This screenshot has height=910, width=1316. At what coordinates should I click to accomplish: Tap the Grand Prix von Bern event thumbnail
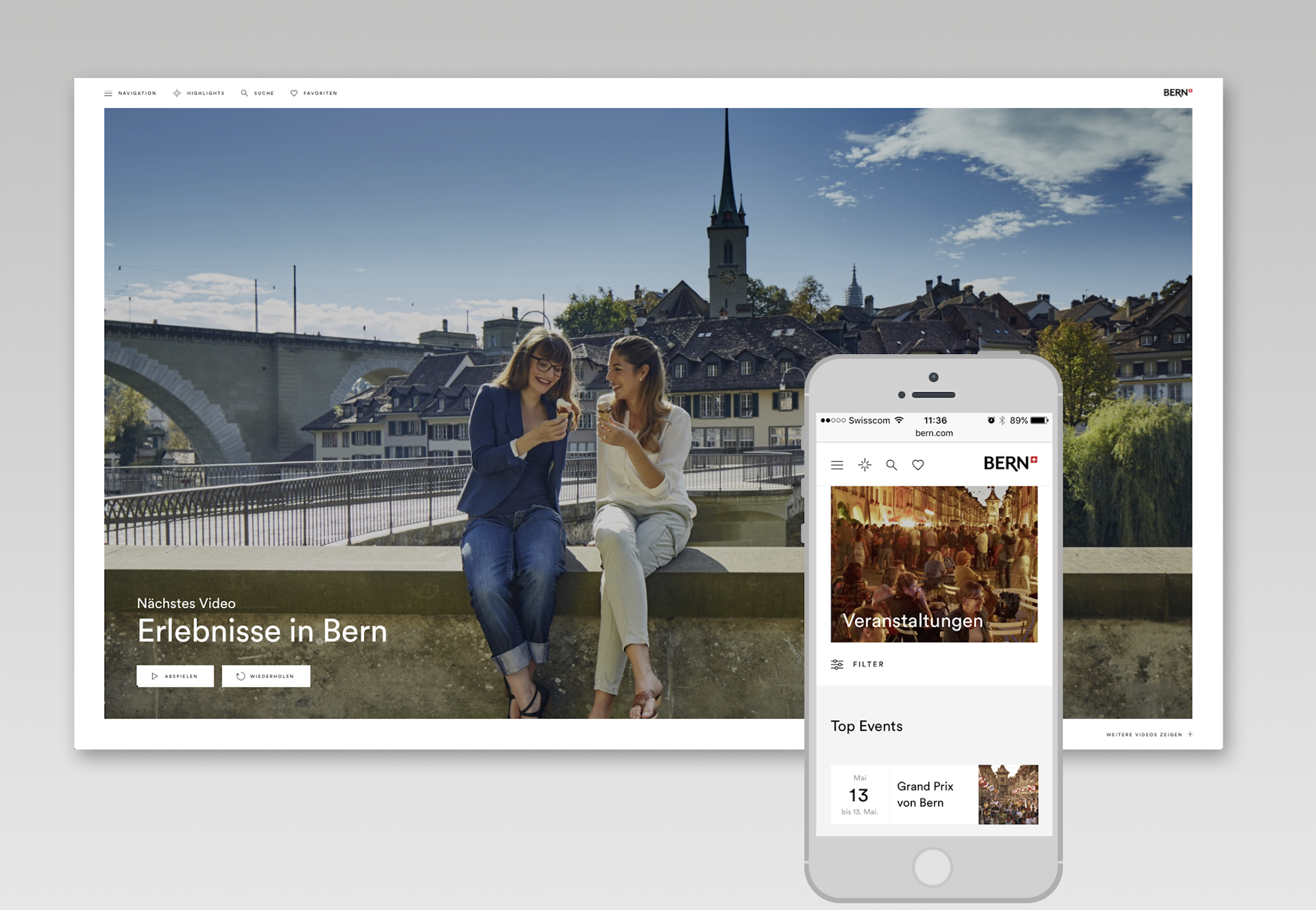(1008, 795)
